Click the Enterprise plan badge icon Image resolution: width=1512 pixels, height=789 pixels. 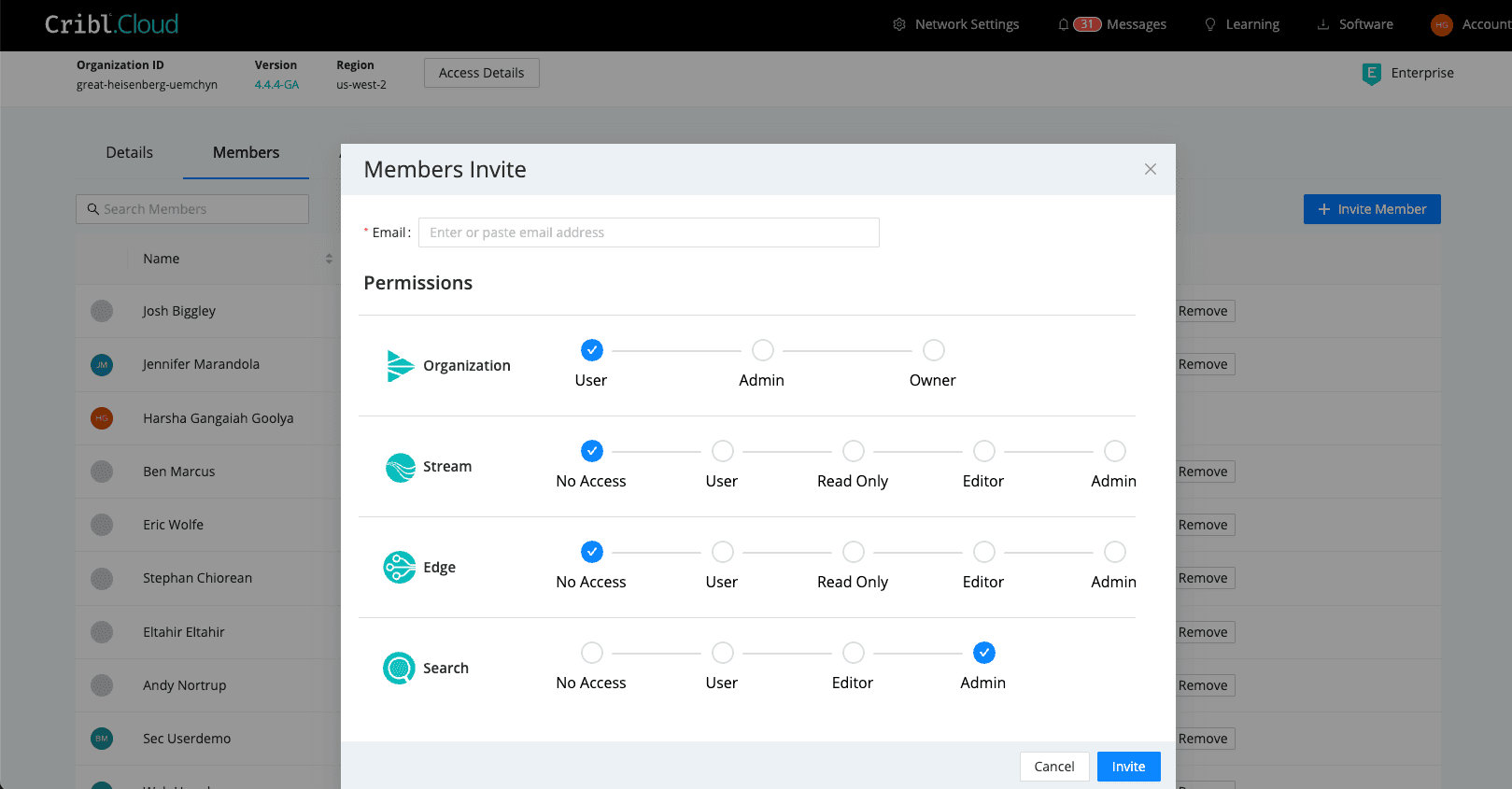pyautogui.click(x=1371, y=74)
